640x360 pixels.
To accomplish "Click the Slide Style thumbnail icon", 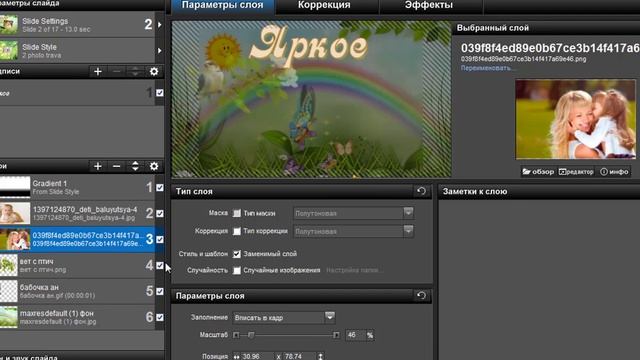I will (x=9, y=51).
